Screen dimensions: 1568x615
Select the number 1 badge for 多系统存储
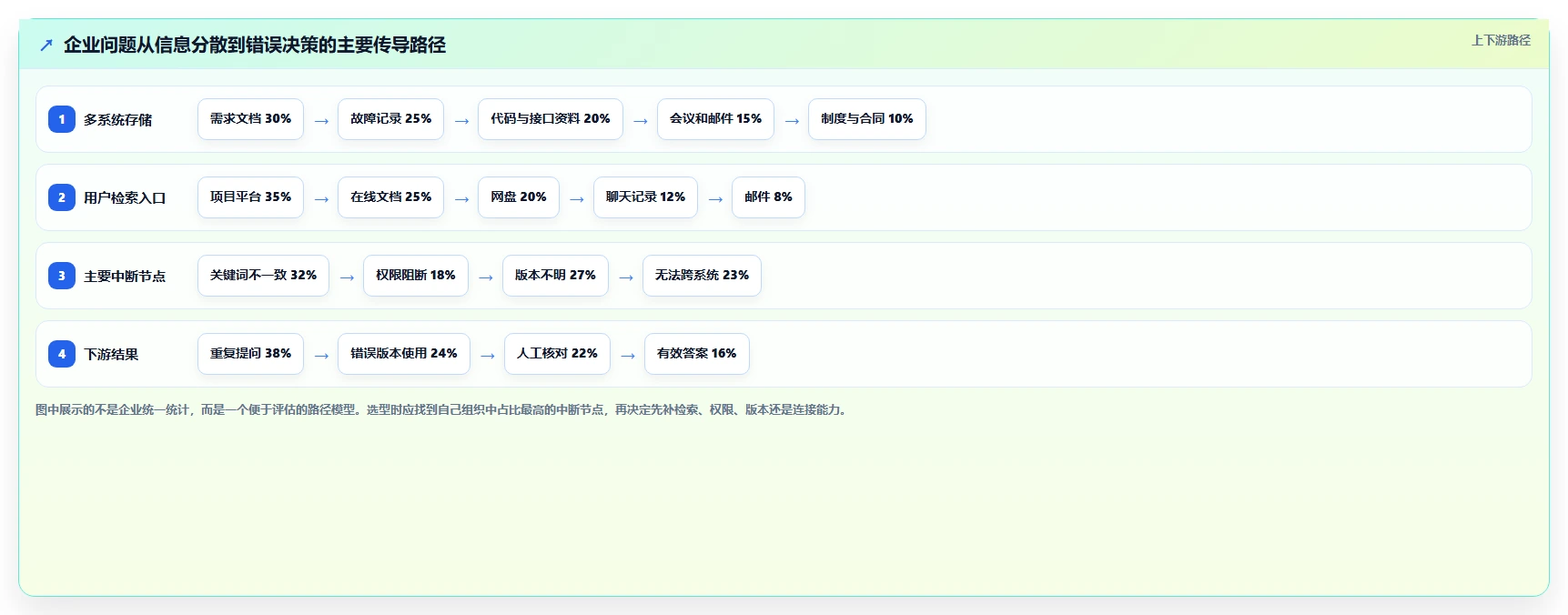coord(62,119)
